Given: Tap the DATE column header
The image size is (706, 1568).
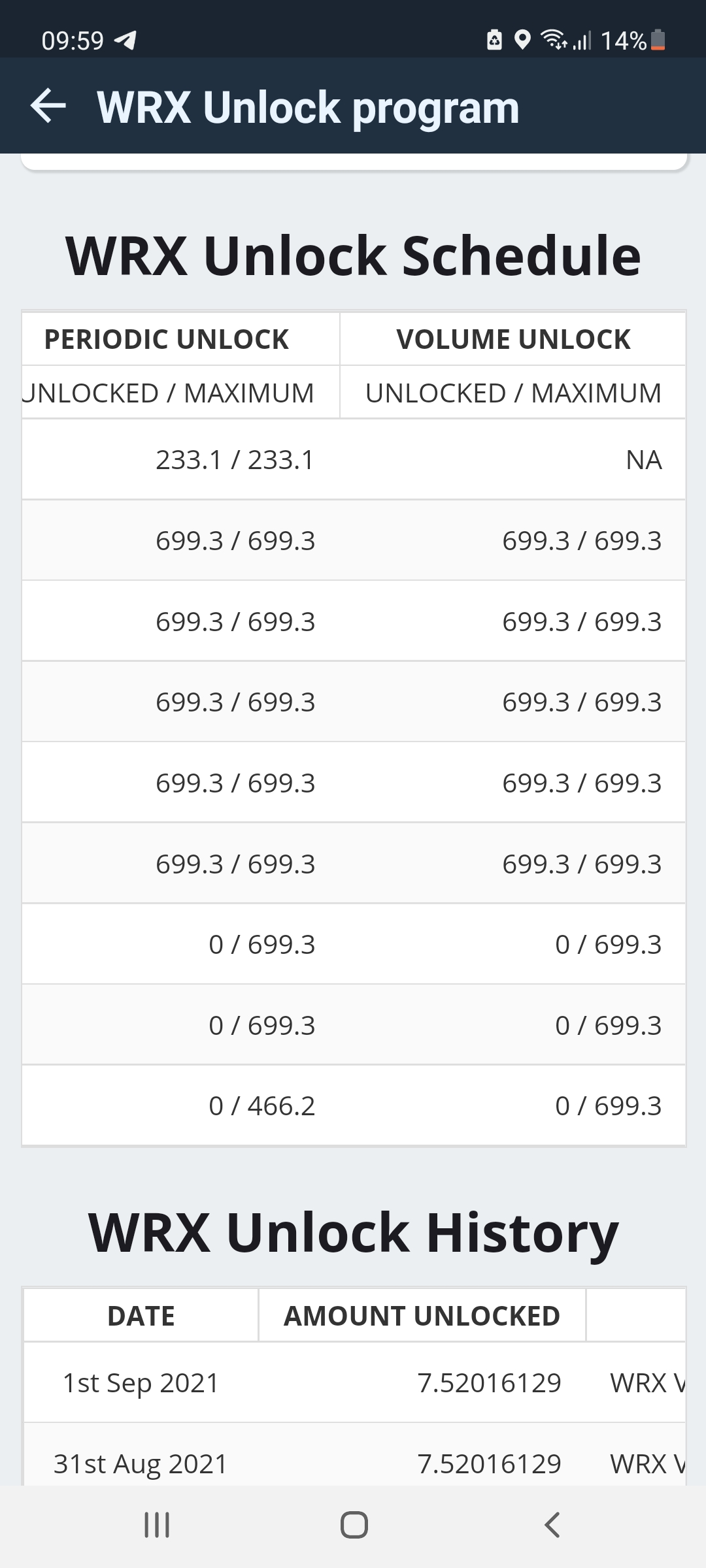Looking at the screenshot, I should 141,1315.
